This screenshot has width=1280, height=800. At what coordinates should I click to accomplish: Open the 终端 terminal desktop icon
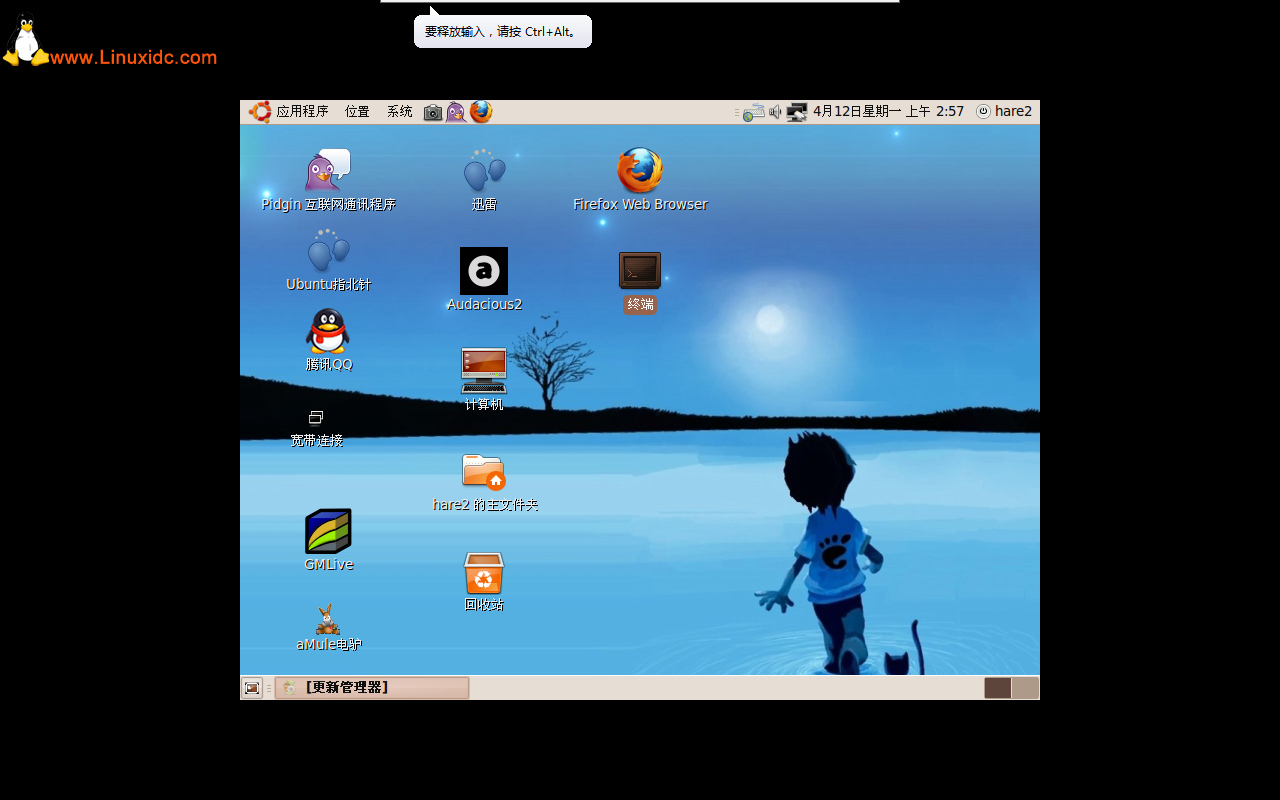(x=640, y=270)
